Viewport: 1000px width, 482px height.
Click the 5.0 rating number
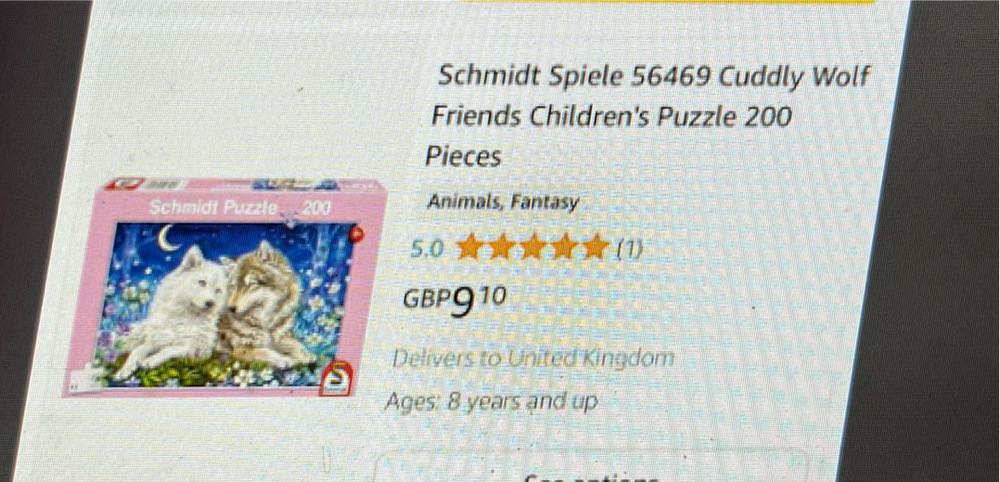click(427, 249)
